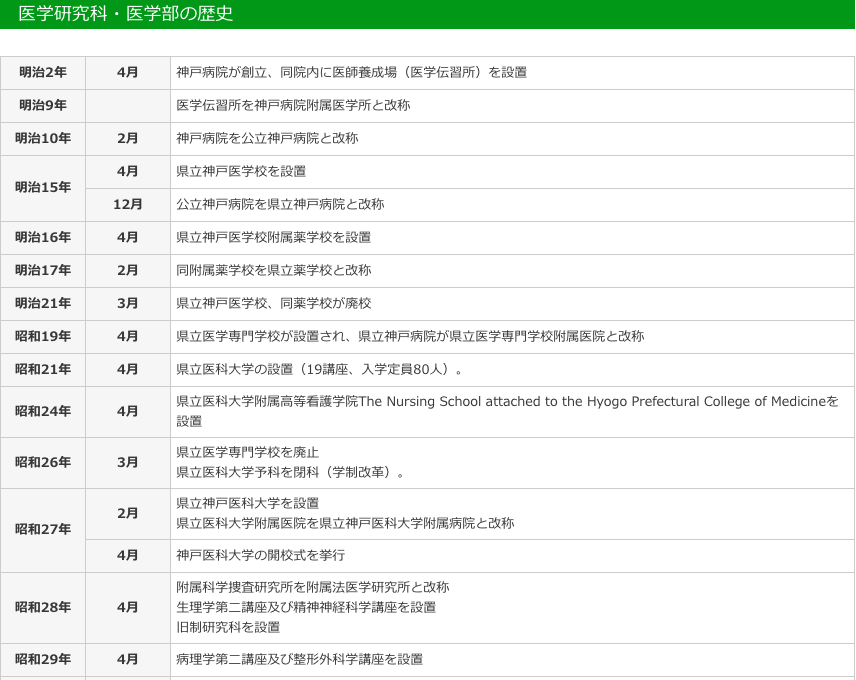Click the text 公立神戸病院を県立神戸病院と改称
Image resolution: width=856 pixels, height=680 pixels.
pos(280,205)
